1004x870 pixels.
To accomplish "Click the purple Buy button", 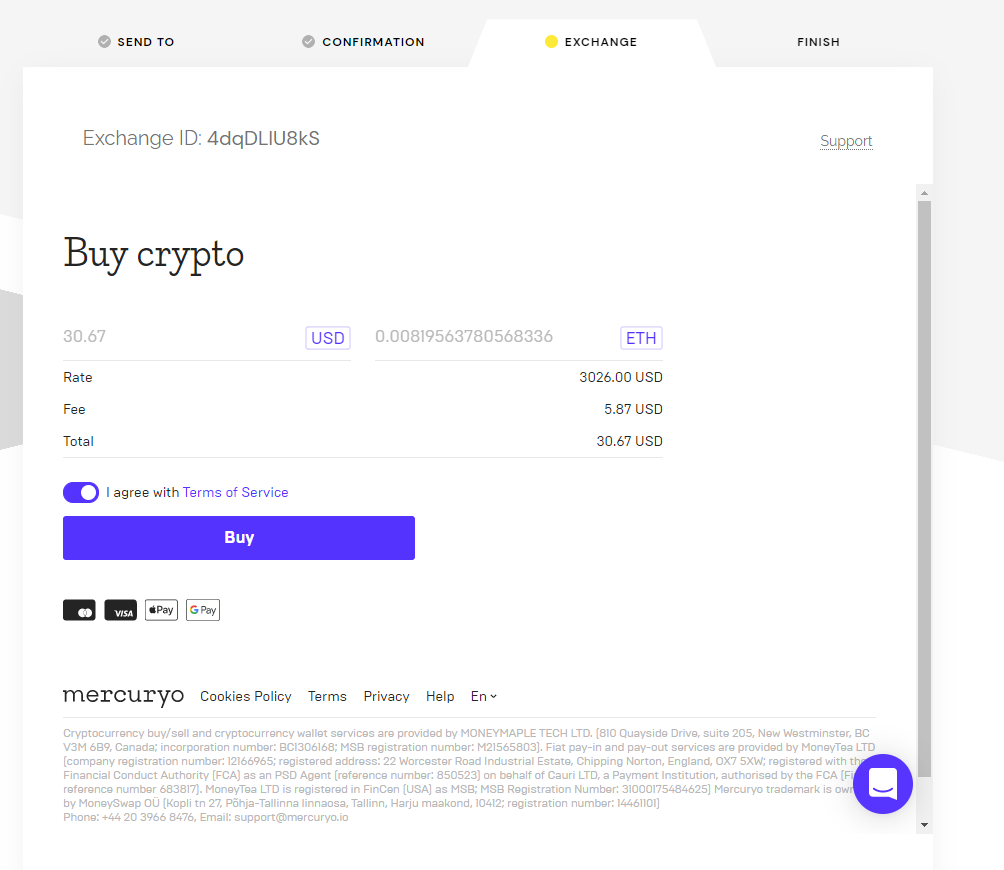I will tap(239, 538).
